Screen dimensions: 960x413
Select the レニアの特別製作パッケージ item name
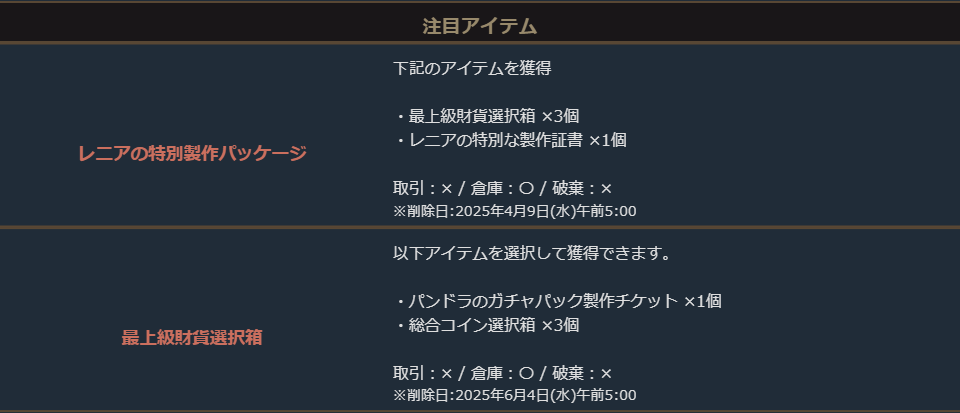192,153
